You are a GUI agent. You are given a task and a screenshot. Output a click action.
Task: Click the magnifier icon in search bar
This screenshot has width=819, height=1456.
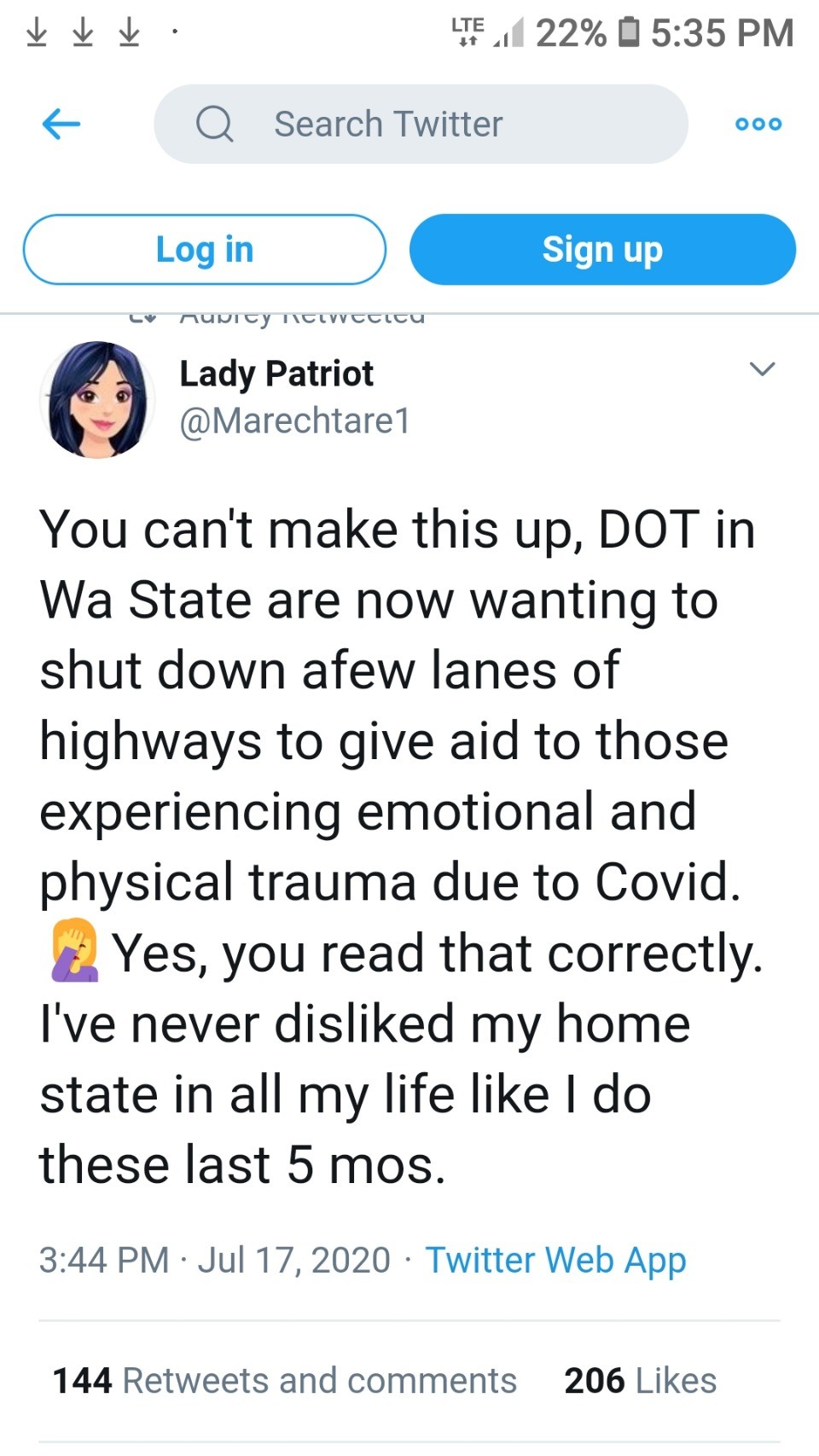click(x=214, y=125)
